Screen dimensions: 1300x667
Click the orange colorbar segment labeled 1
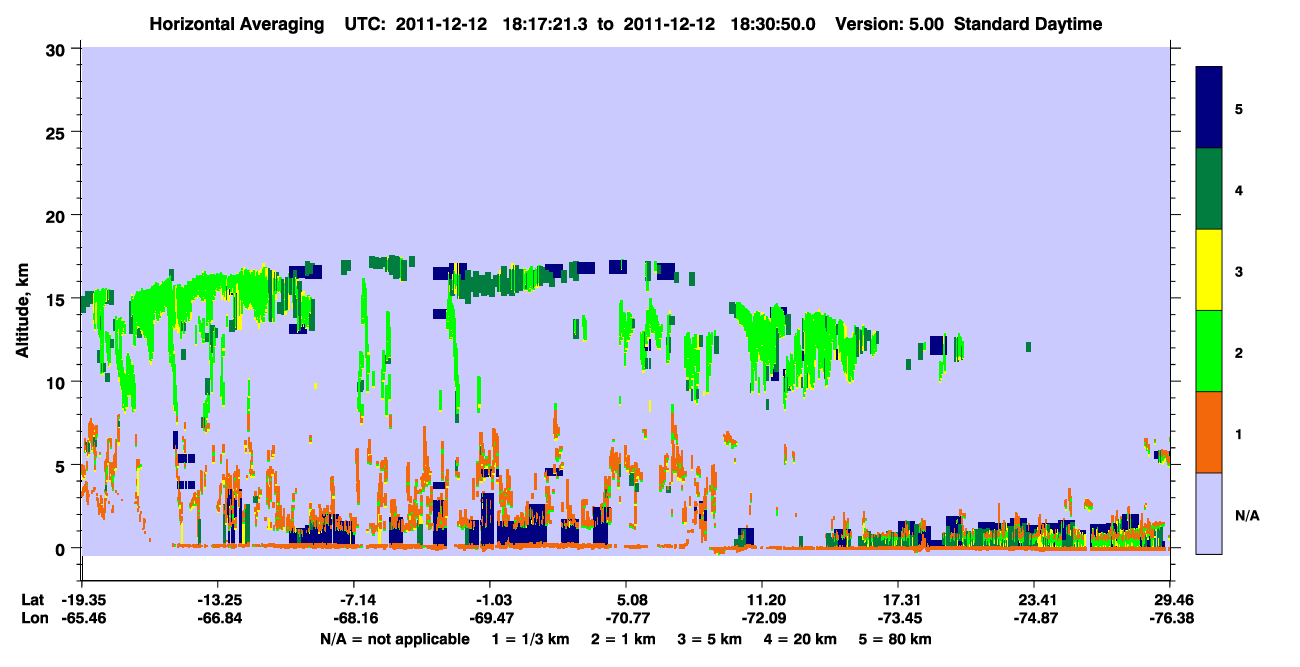click(x=1209, y=431)
